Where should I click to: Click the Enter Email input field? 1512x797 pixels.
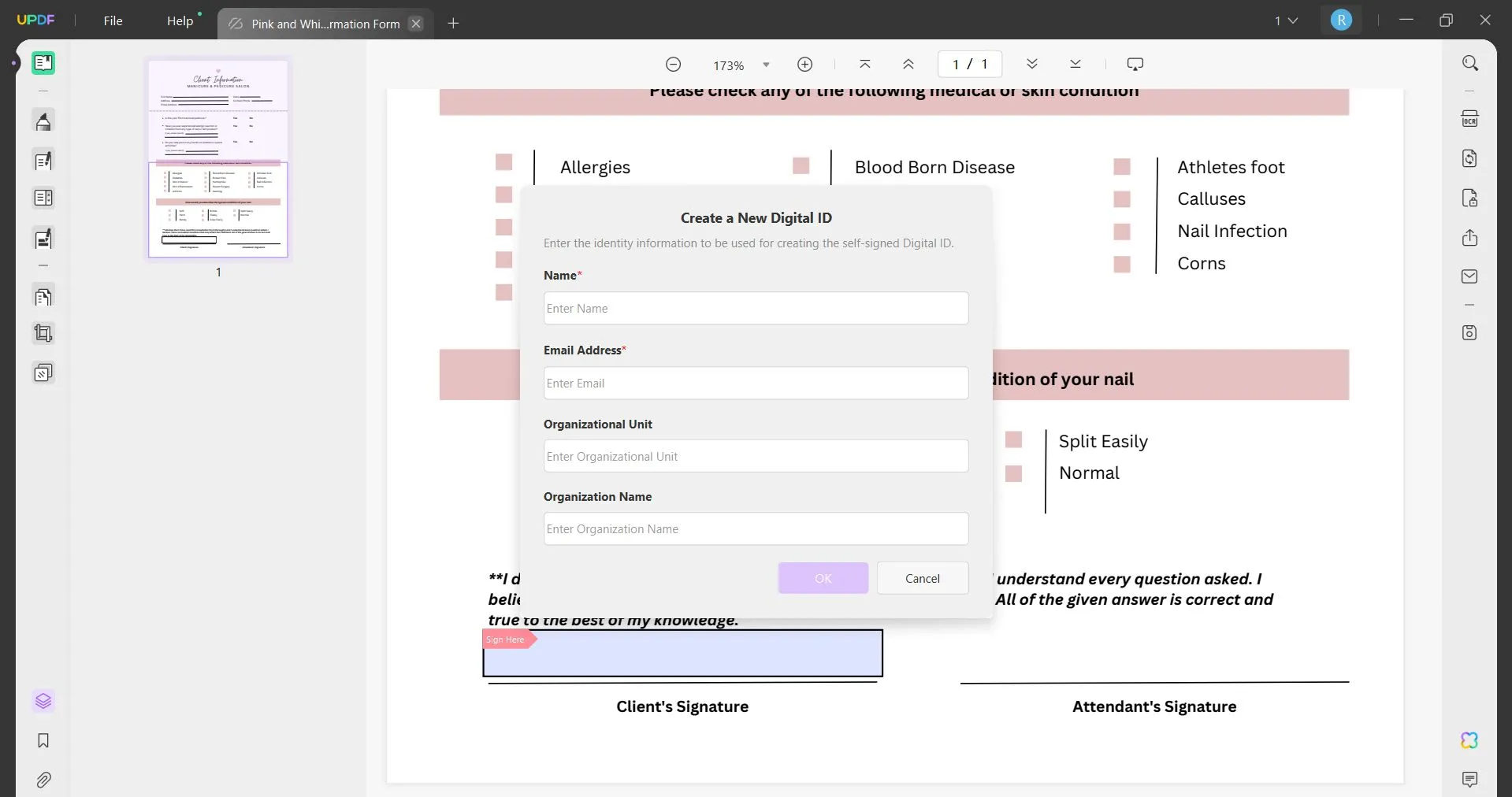(756, 383)
